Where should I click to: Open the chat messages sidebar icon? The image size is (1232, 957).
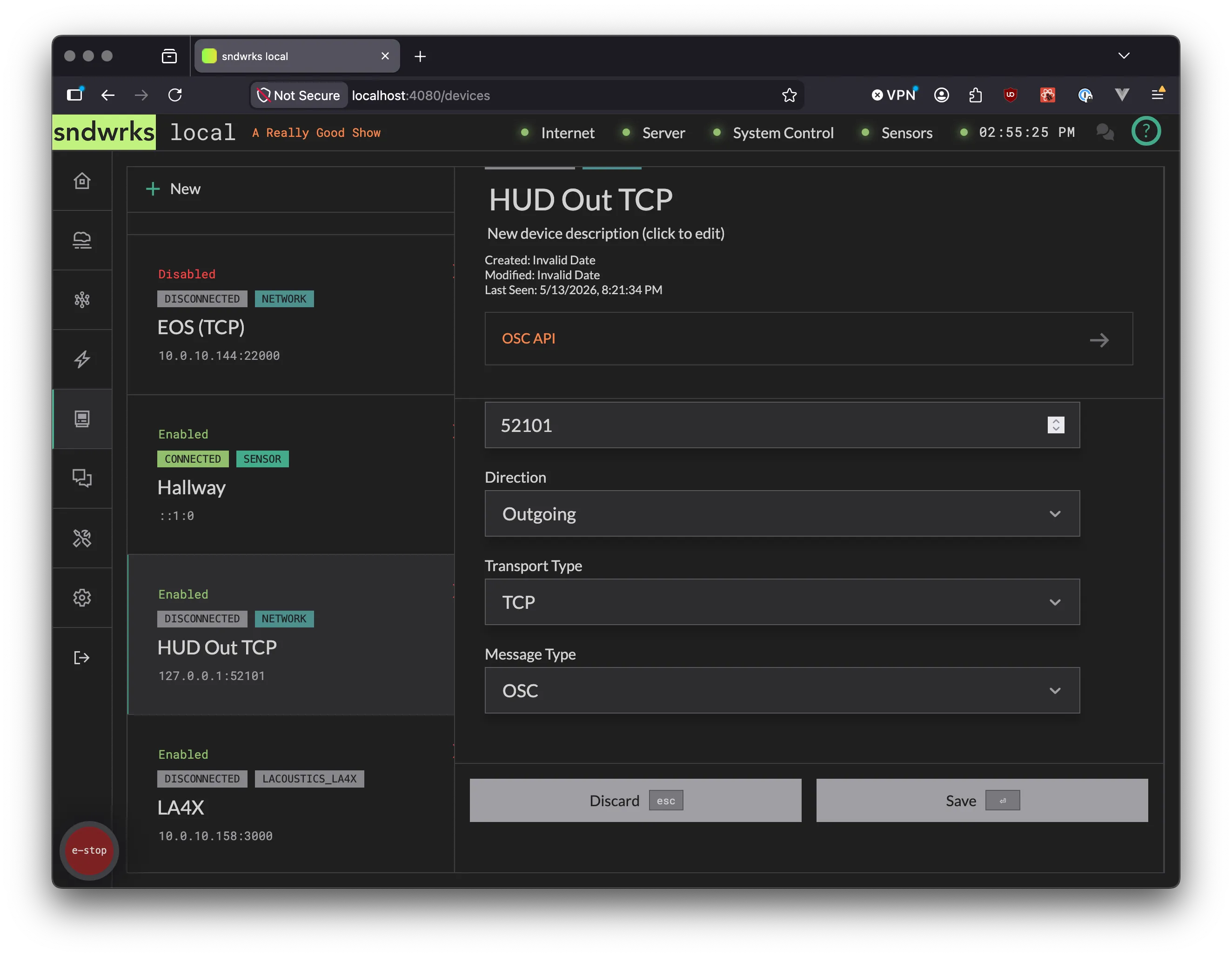(x=82, y=478)
